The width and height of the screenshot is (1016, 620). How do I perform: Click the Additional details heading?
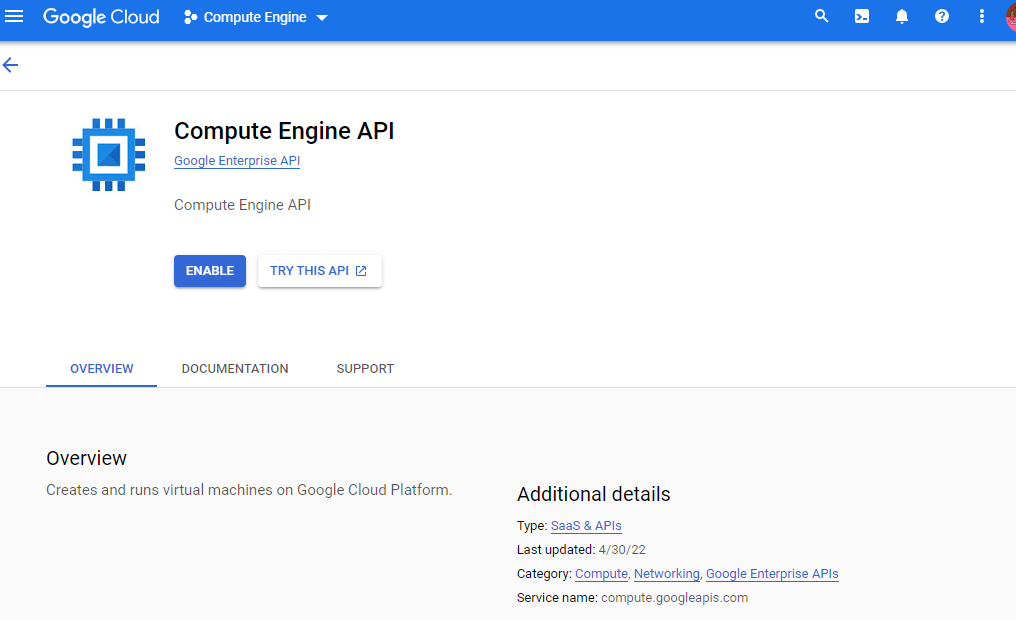click(594, 494)
